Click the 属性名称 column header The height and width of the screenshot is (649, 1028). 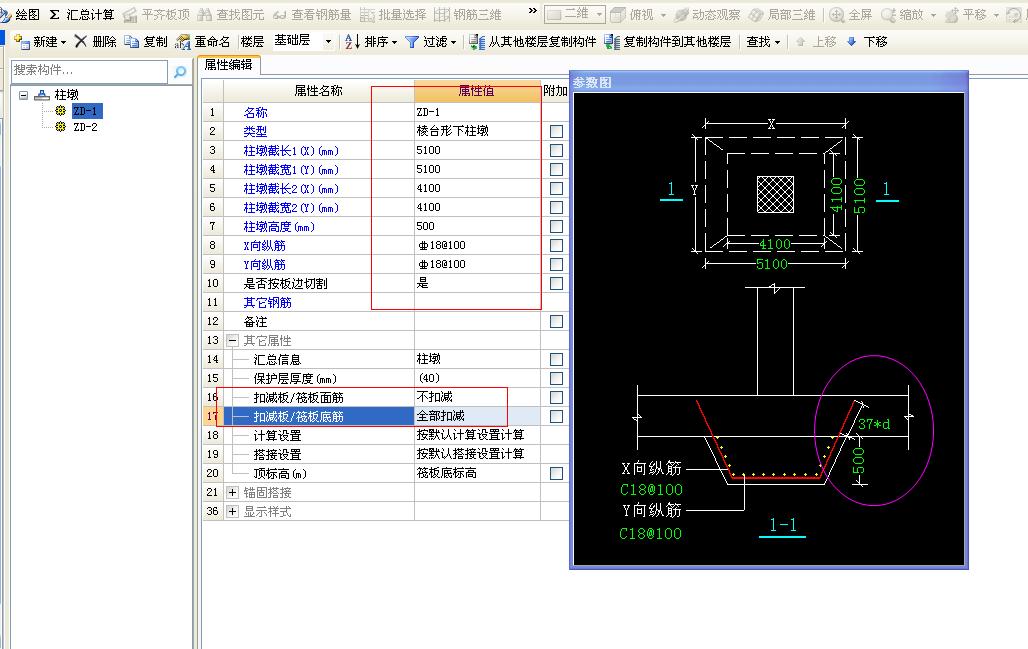pos(318,91)
